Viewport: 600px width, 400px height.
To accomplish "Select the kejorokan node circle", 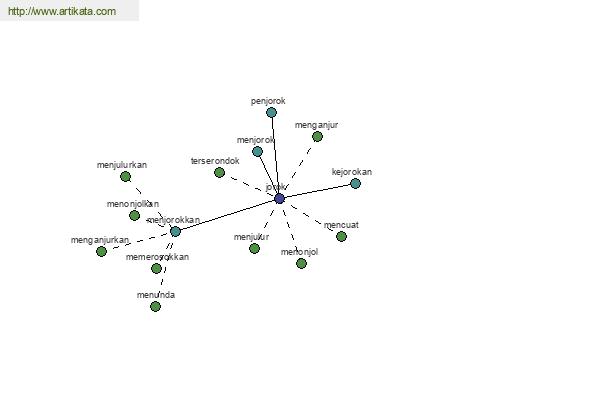I will point(355,183).
